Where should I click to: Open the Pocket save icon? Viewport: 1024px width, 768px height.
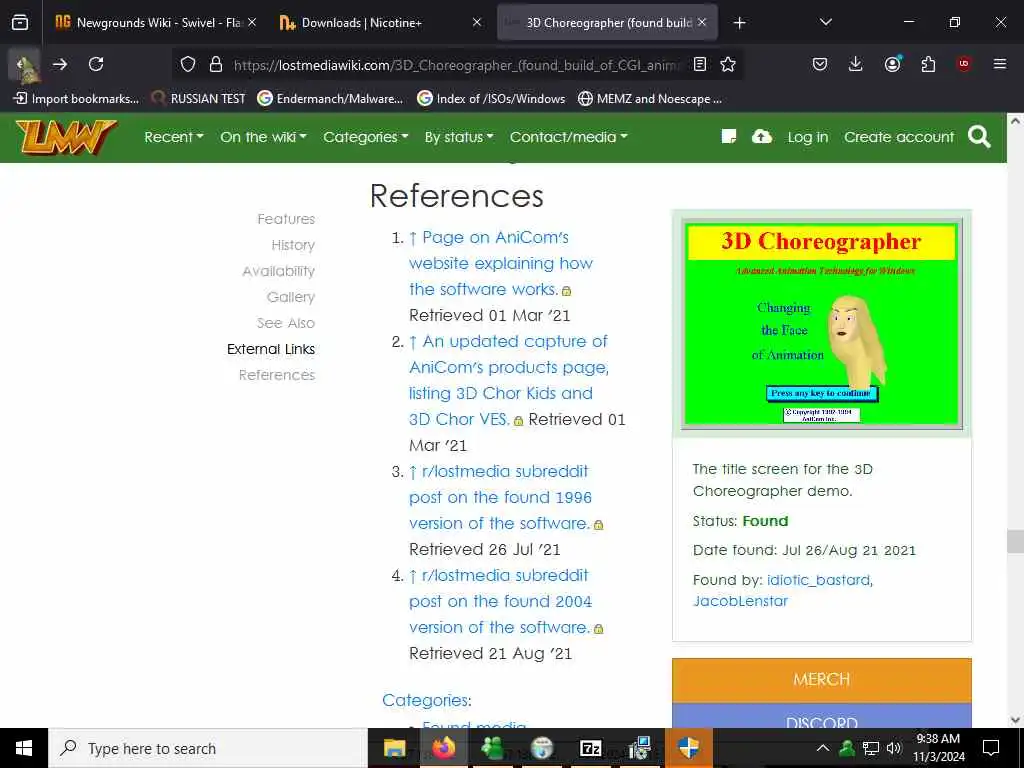(x=820, y=64)
